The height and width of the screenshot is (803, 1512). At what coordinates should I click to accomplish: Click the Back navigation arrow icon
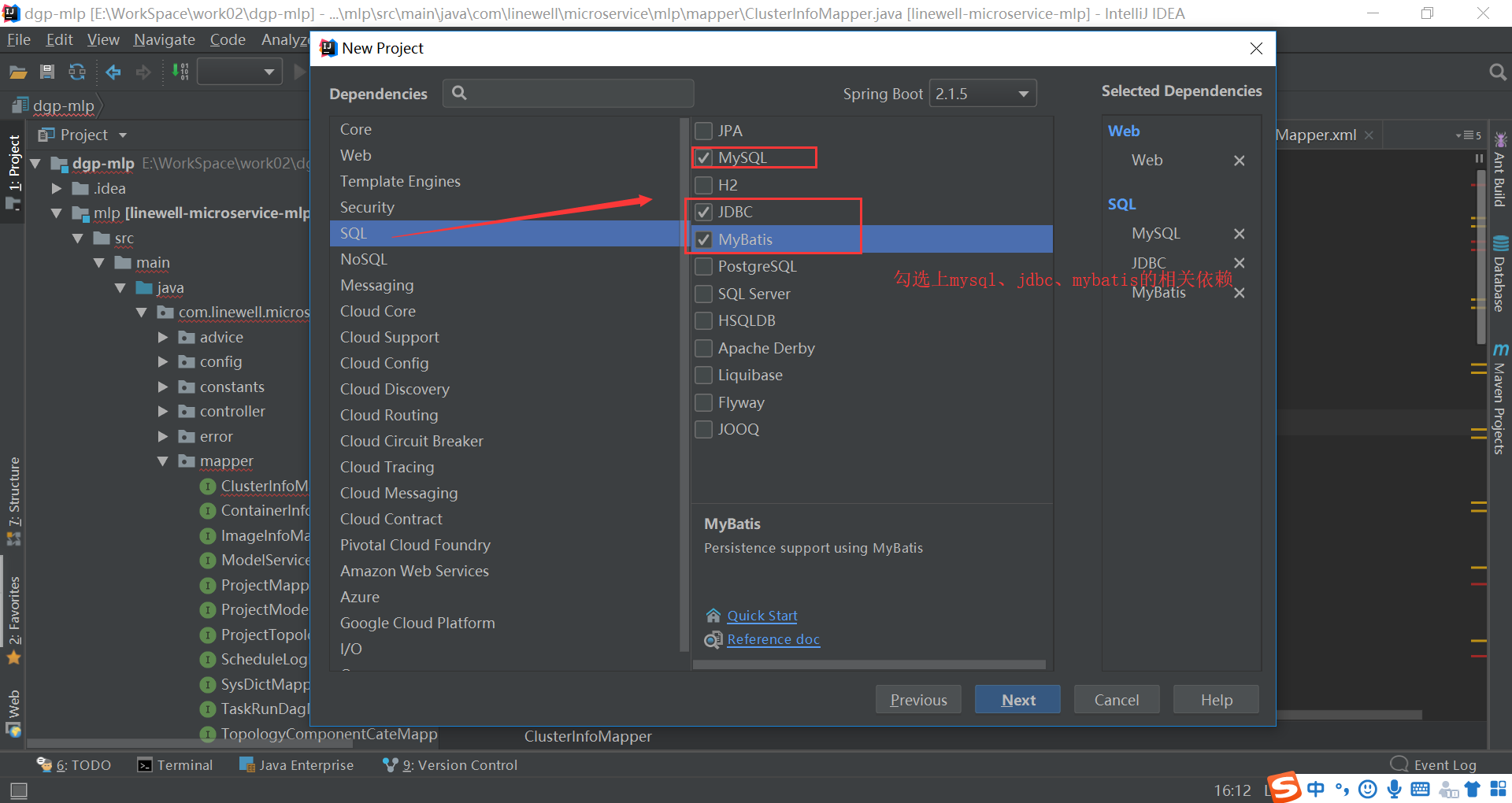point(113,72)
